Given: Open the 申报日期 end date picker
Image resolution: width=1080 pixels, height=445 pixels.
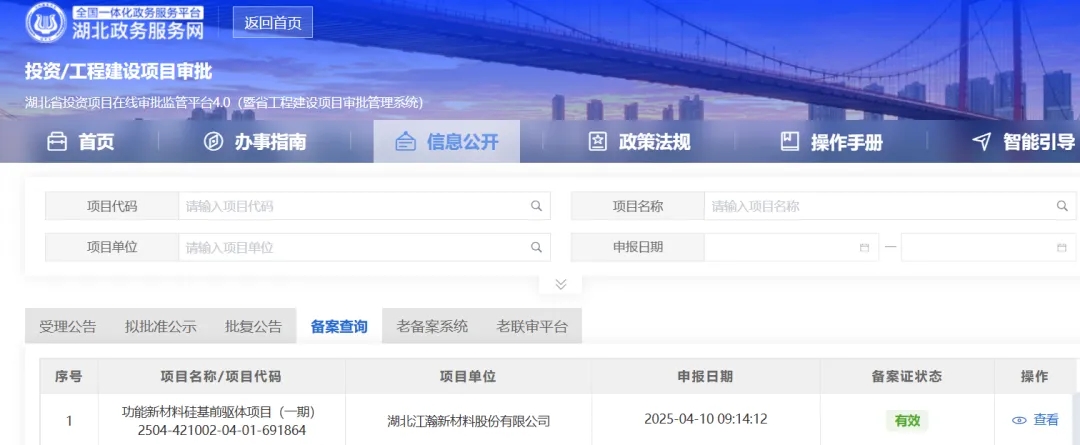Looking at the screenshot, I should pos(988,247).
